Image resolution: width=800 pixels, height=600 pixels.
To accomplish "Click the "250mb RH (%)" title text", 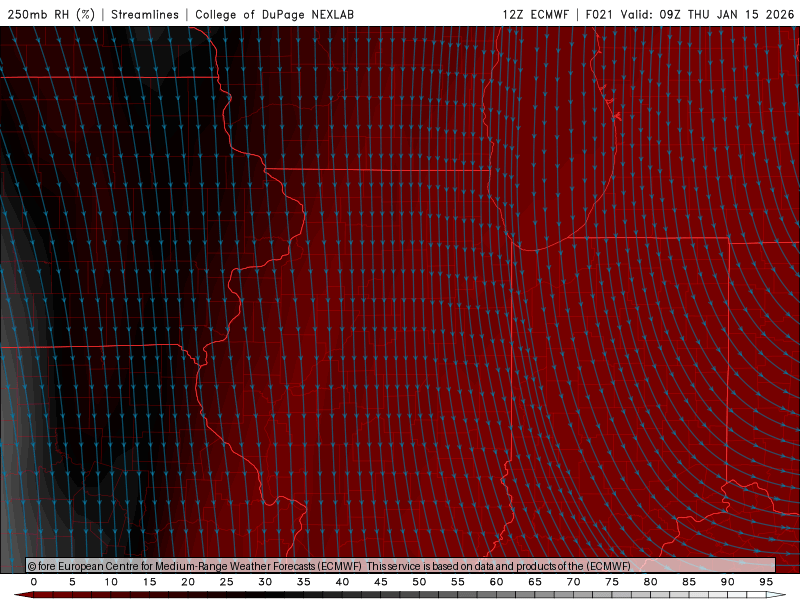I will click(x=51, y=14).
